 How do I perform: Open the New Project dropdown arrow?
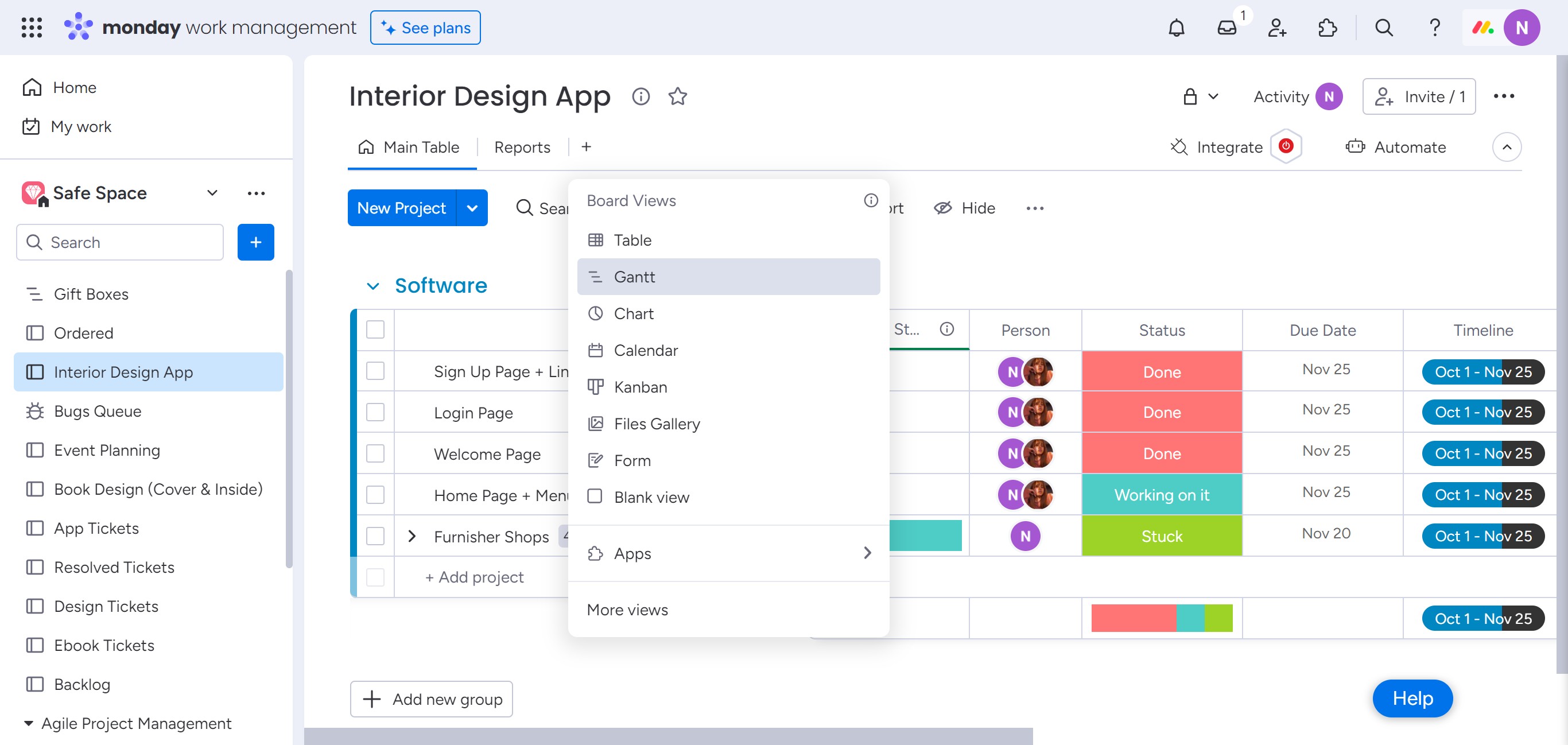pos(472,208)
